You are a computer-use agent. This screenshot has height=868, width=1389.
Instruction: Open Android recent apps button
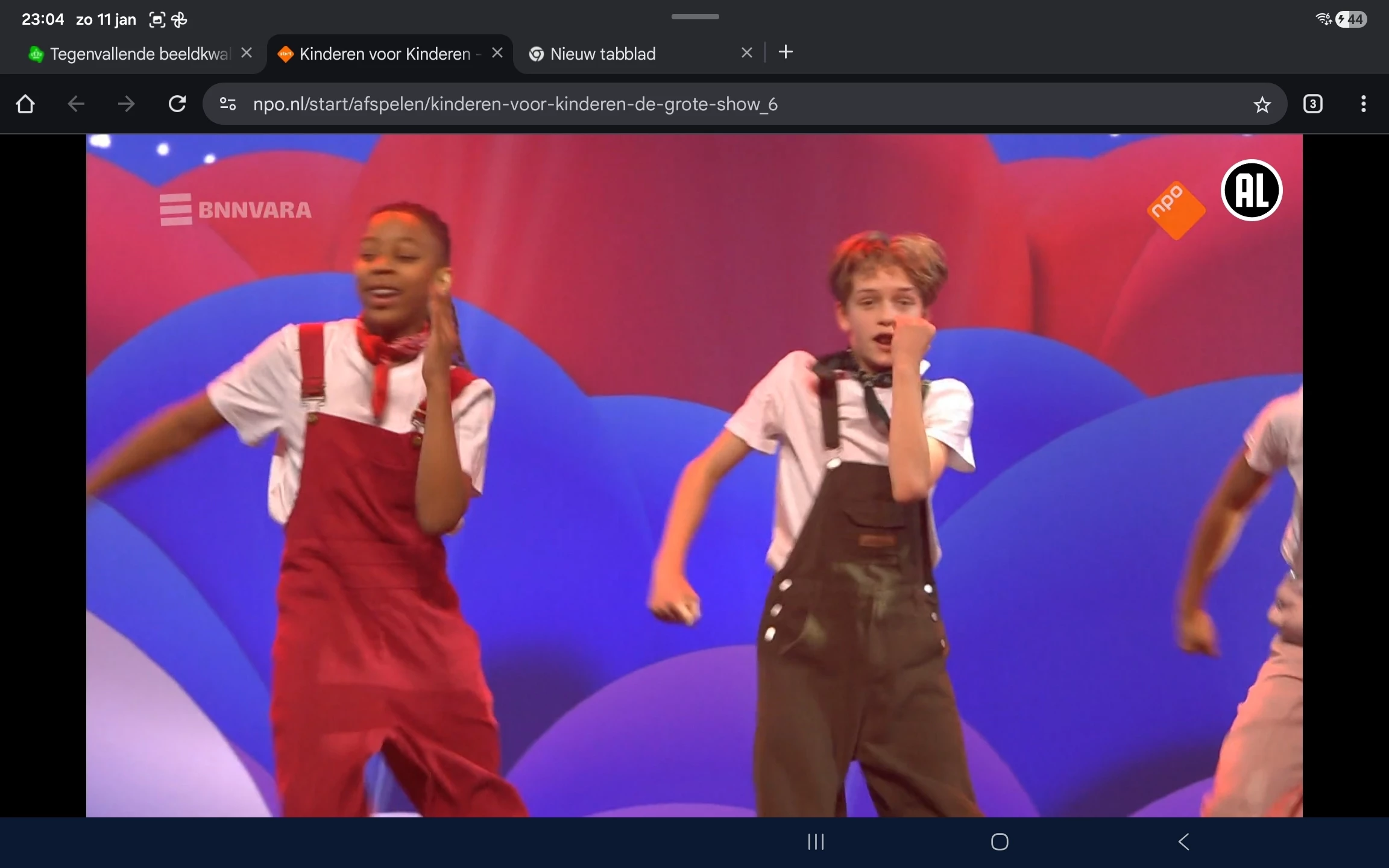tap(816, 841)
